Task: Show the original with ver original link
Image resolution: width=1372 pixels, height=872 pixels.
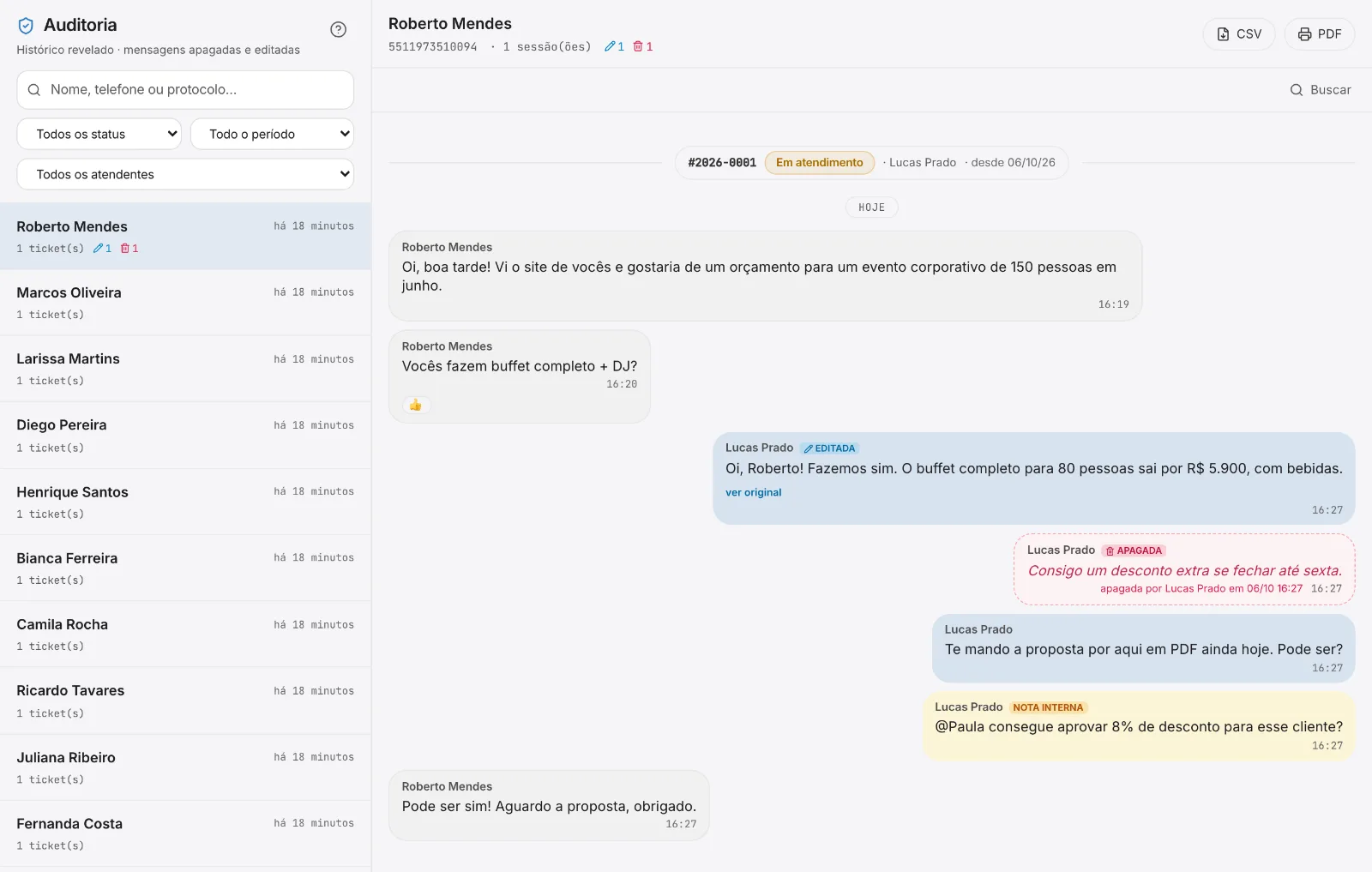Action: click(754, 492)
